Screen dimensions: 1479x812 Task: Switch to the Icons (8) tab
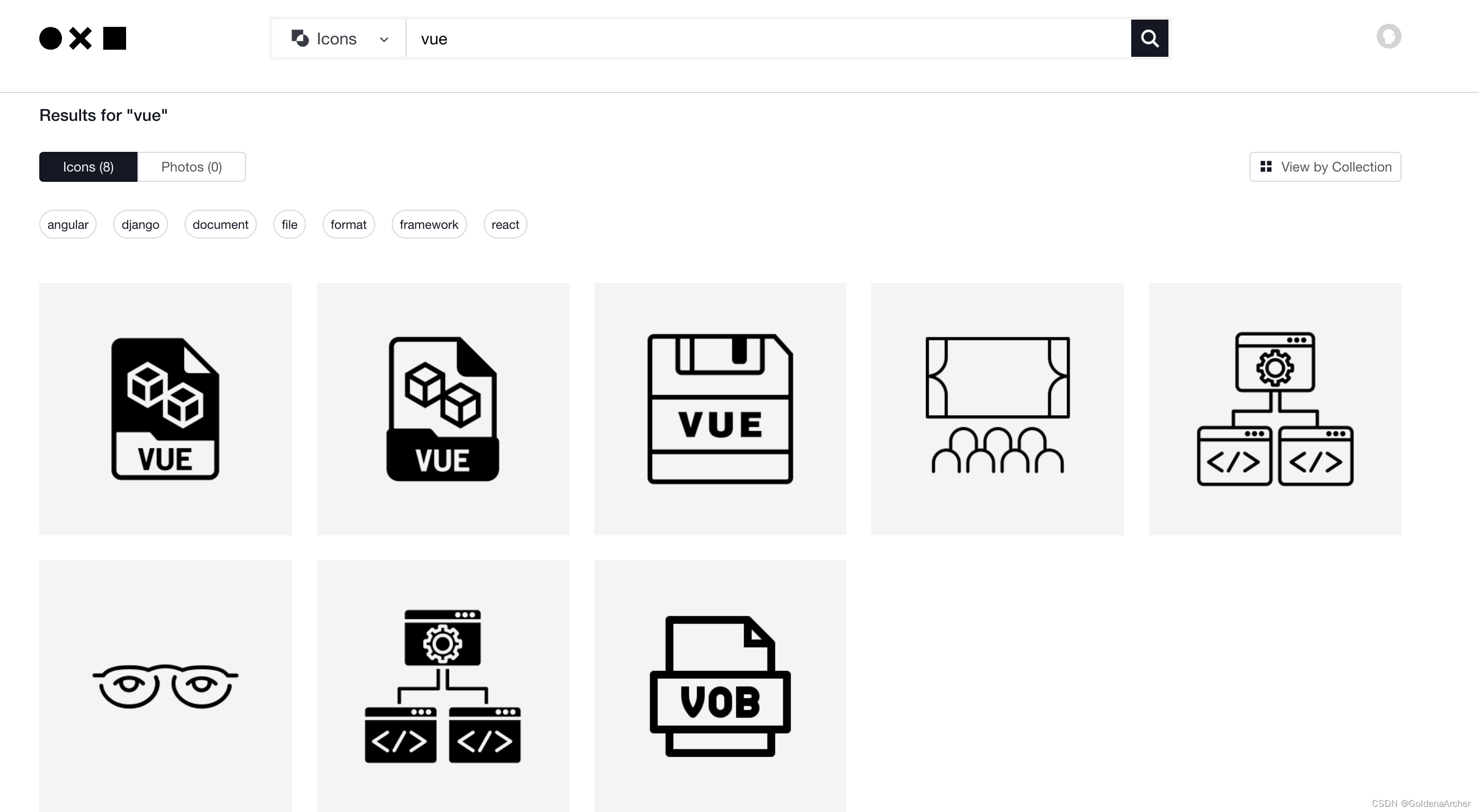coord(88,167)
